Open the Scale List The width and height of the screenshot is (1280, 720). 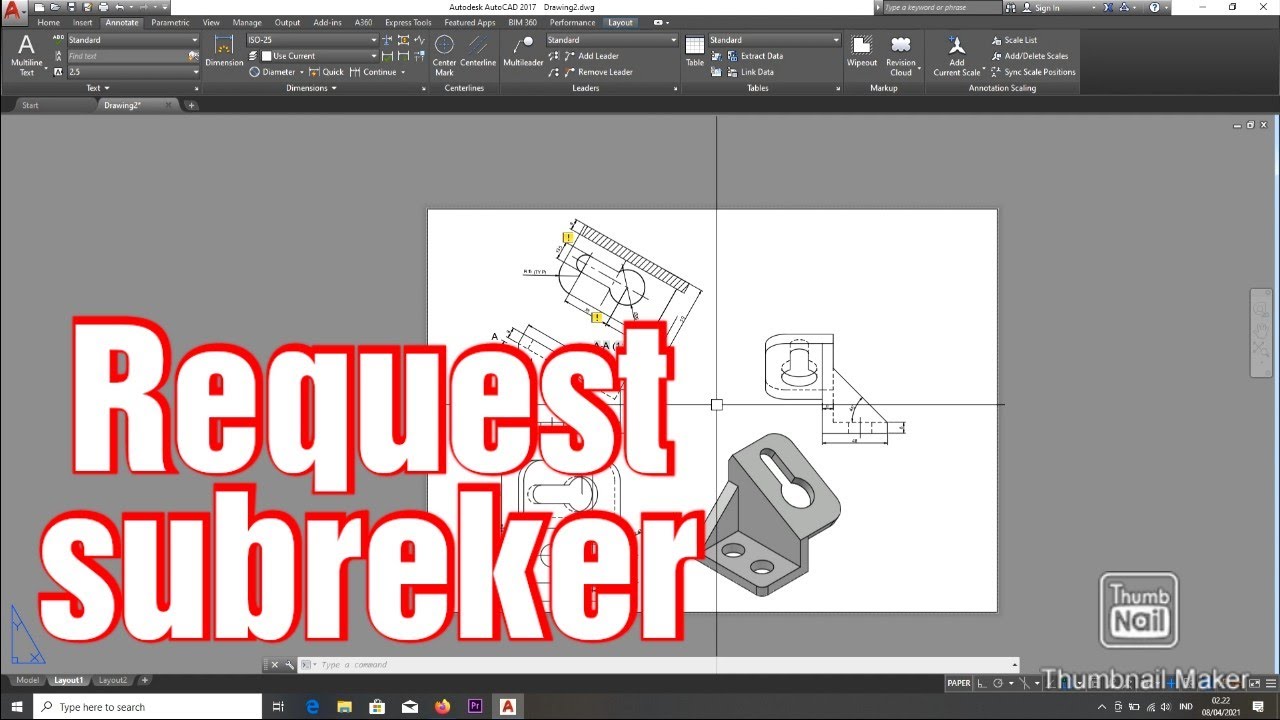[x=1014, y=40]
